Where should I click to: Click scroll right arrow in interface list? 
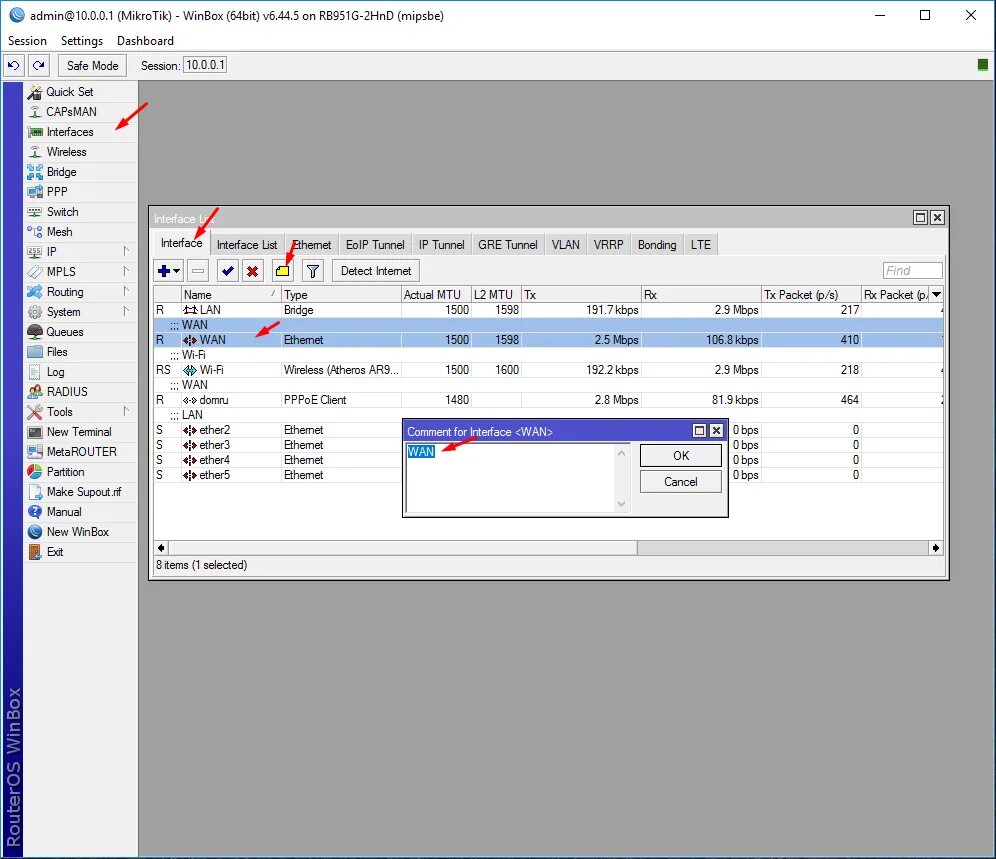coord(936,548)
